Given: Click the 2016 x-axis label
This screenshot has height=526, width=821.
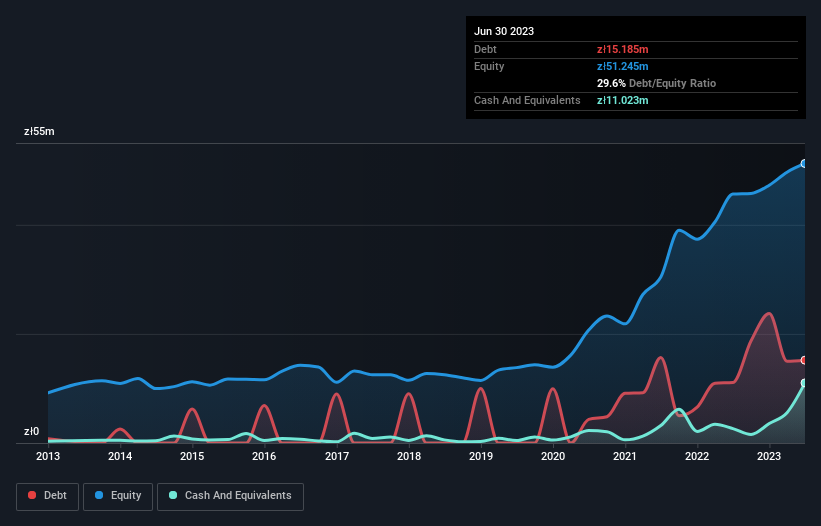Looking at the screenshot, I should (x=264, y=456).
